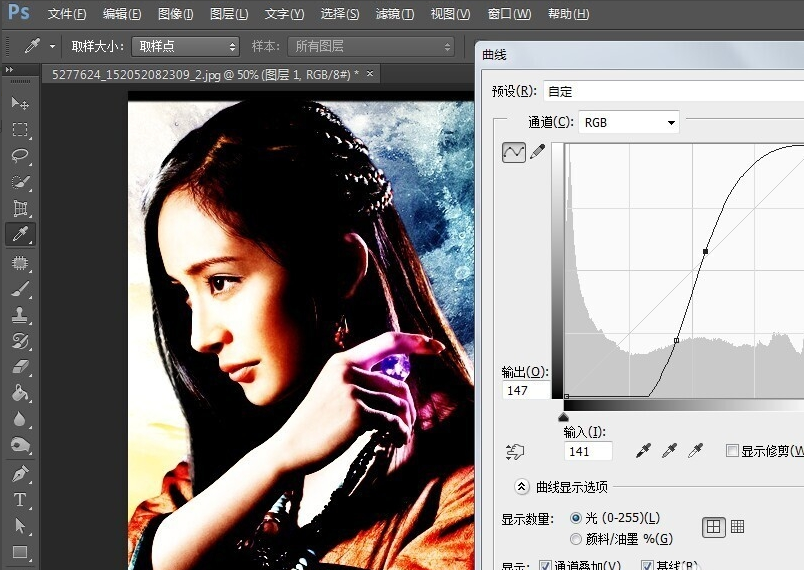Open the 滤镜 menu

tap(395, 14)
